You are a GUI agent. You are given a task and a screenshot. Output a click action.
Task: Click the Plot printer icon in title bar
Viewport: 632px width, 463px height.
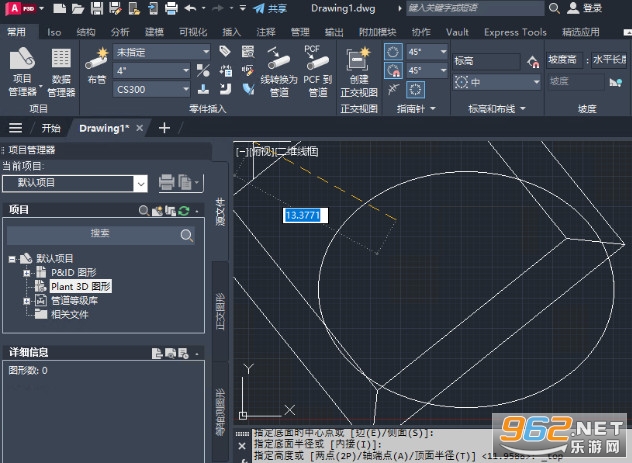point(171,8)
